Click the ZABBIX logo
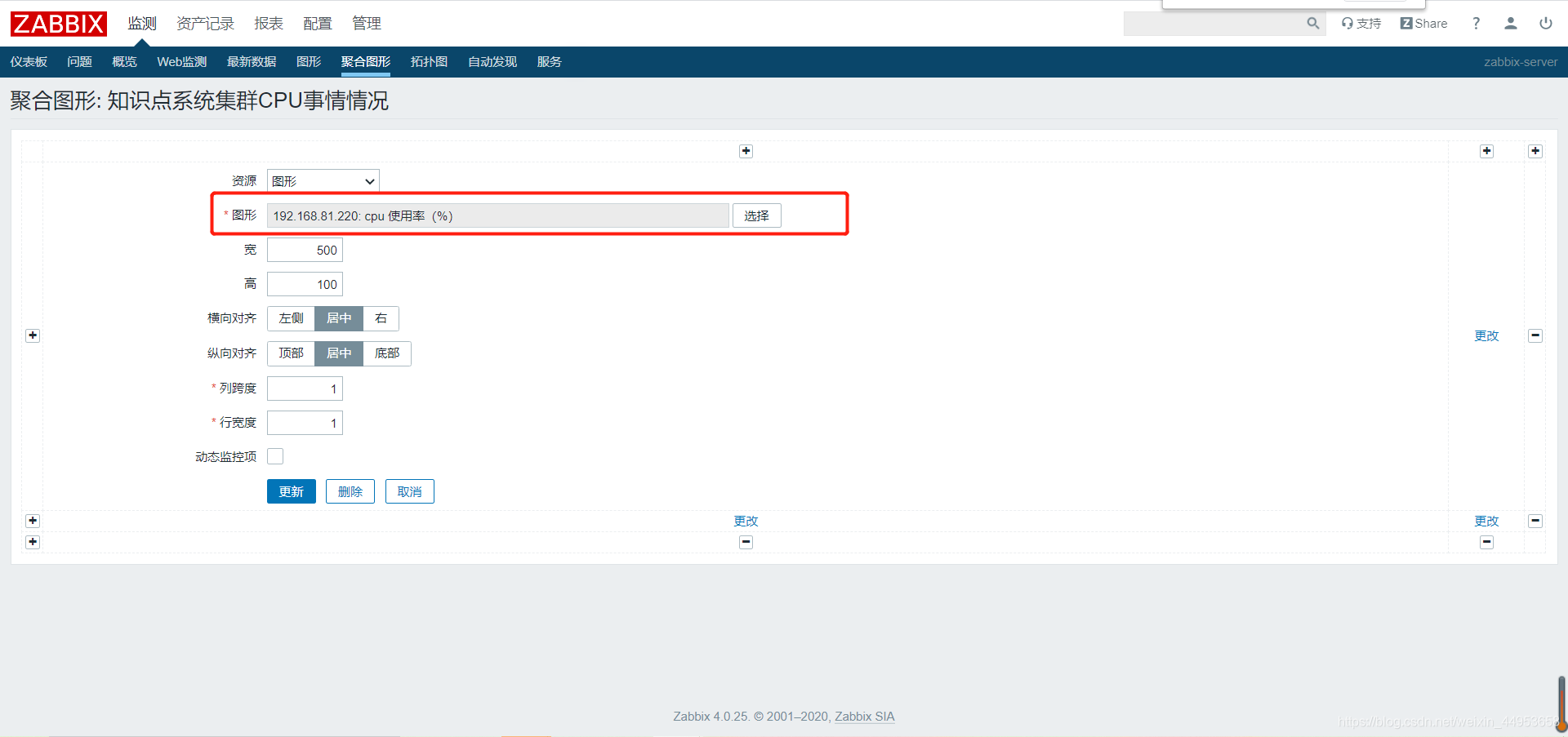Viewport: 1568px width, 737px height. click(58, 24)
